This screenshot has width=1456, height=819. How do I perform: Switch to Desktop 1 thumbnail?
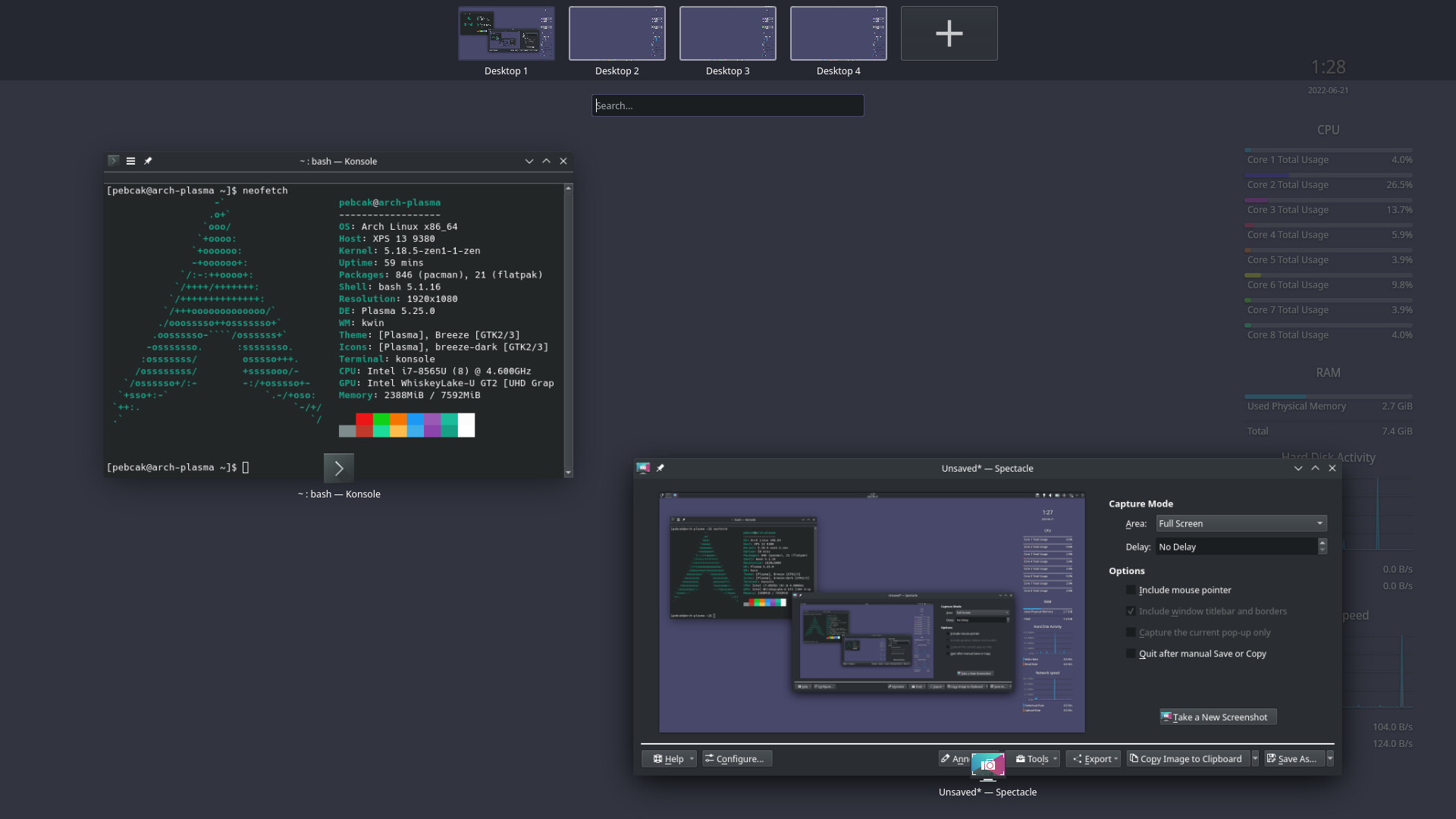pyautogui.click(x=506, y=33)
